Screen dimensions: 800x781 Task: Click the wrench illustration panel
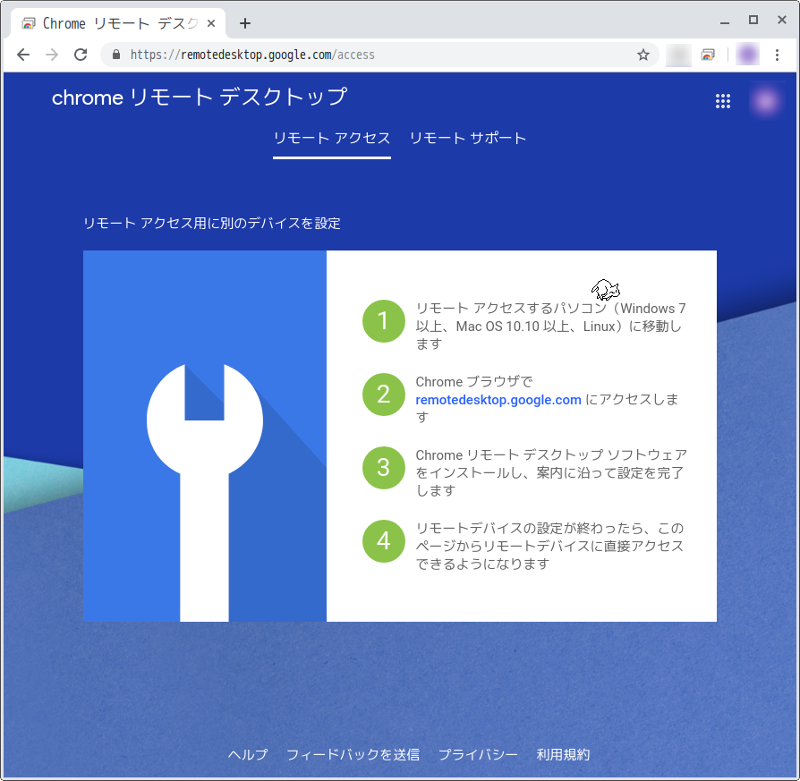205,436
